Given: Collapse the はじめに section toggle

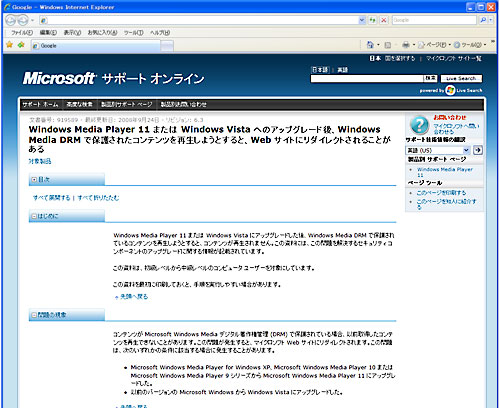Looking at the screenshot, I should click(x=34, y=216).
